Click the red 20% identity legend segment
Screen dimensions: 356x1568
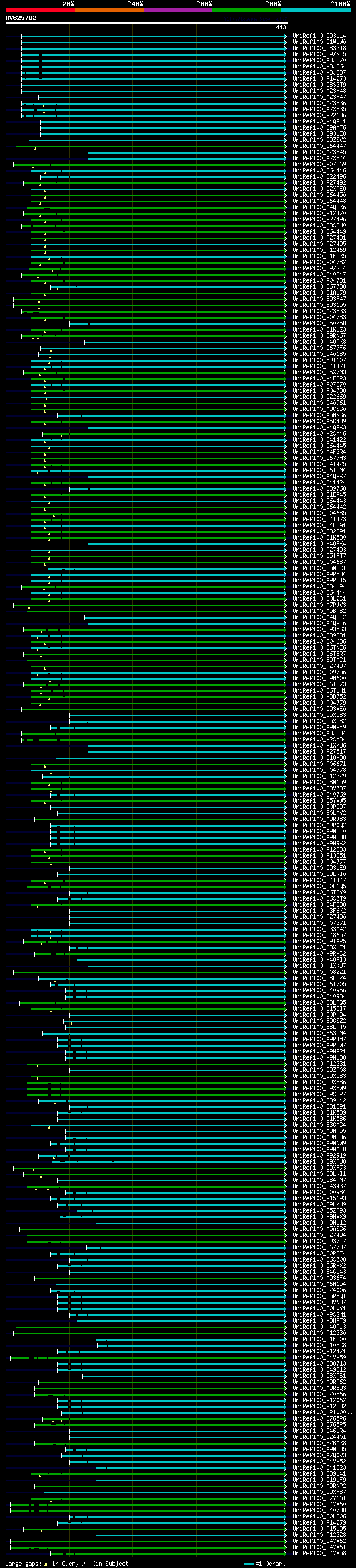point(39,10)
